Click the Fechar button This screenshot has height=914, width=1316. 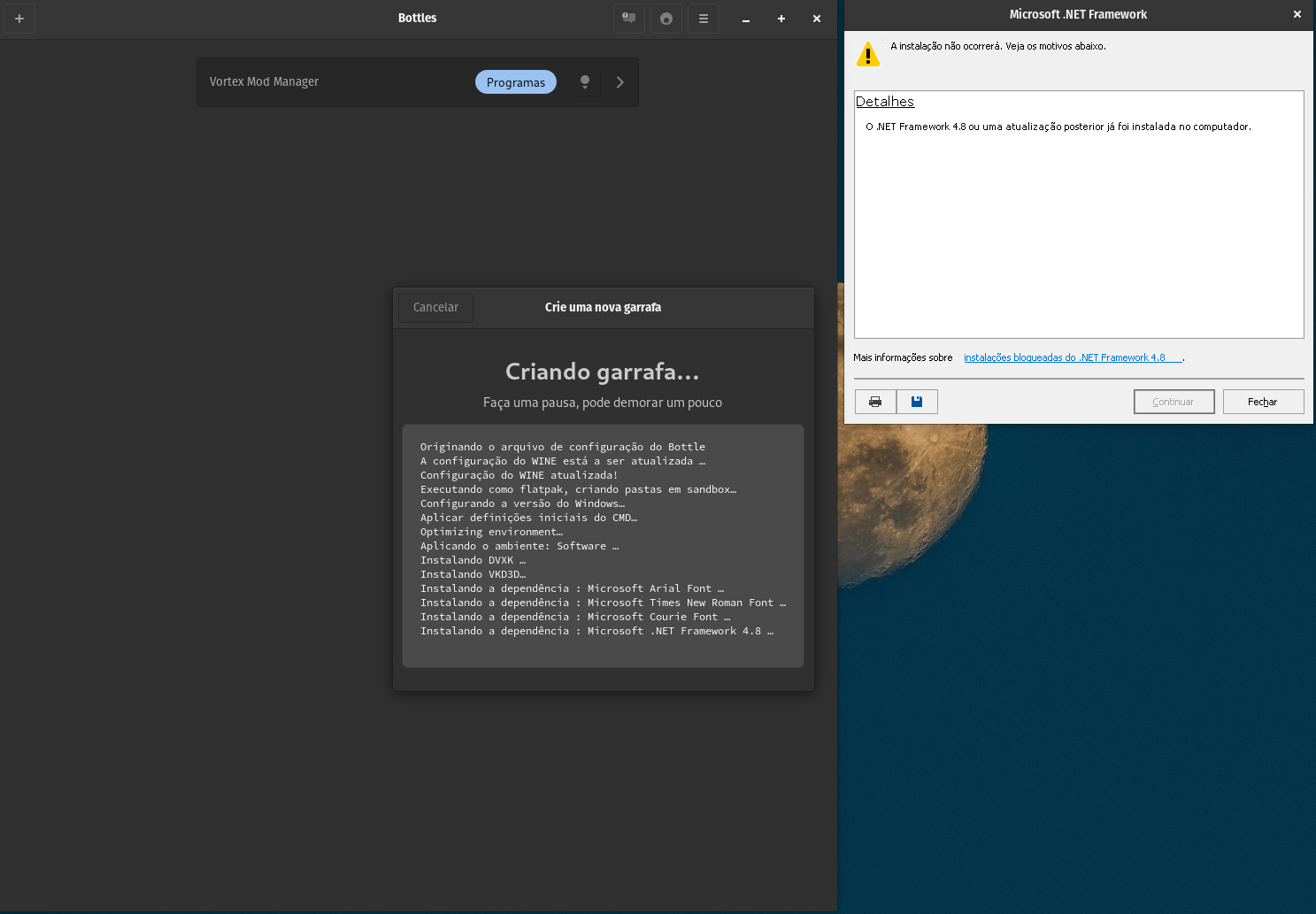tap(1263, 401)
